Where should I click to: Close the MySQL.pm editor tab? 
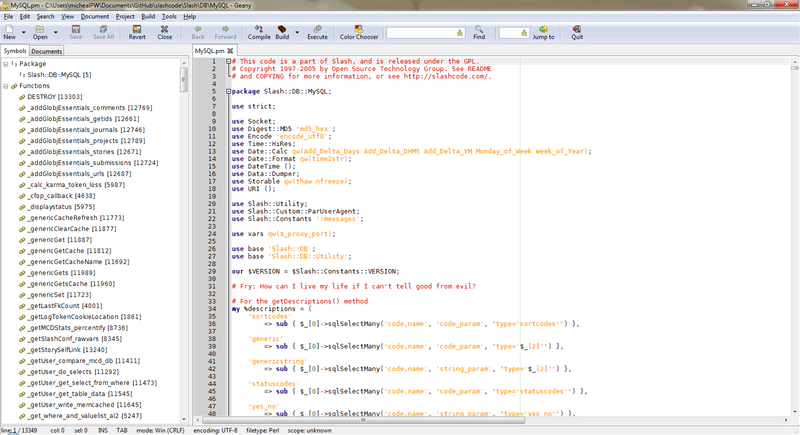pyautogui.click(x=231, y=49)
